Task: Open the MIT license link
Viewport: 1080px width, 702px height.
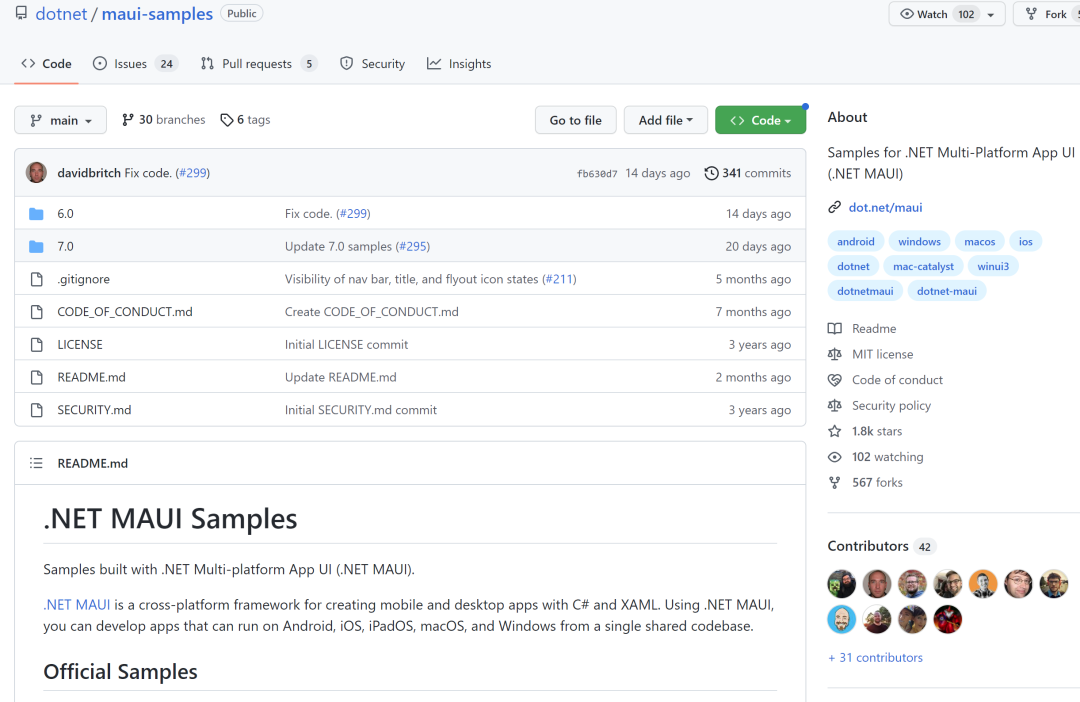Action: point(882,354)
